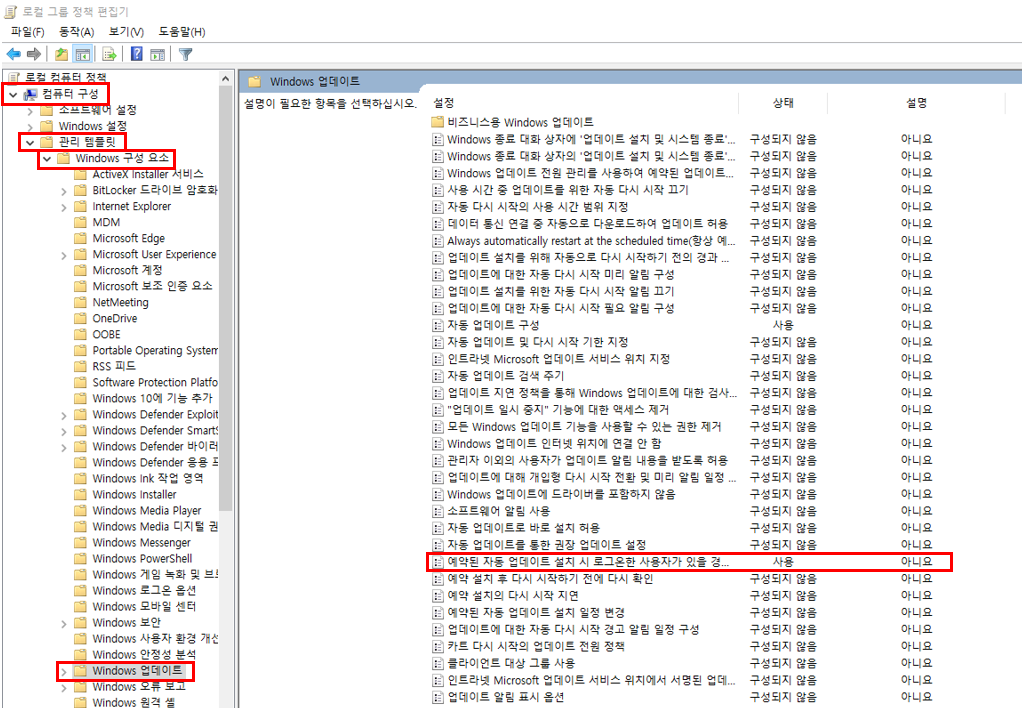Click the Up one level folder icon
Screen dimensions: 1022x708
(61, 54)
